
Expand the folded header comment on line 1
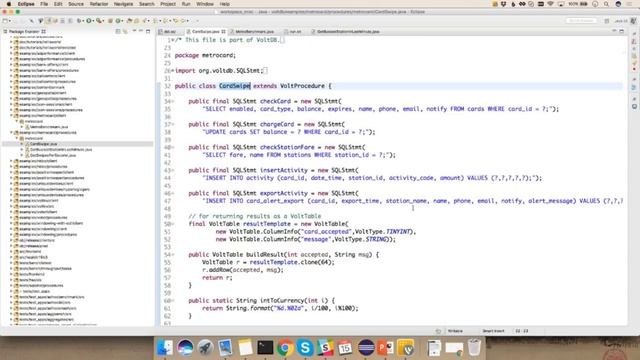(172, 40)
